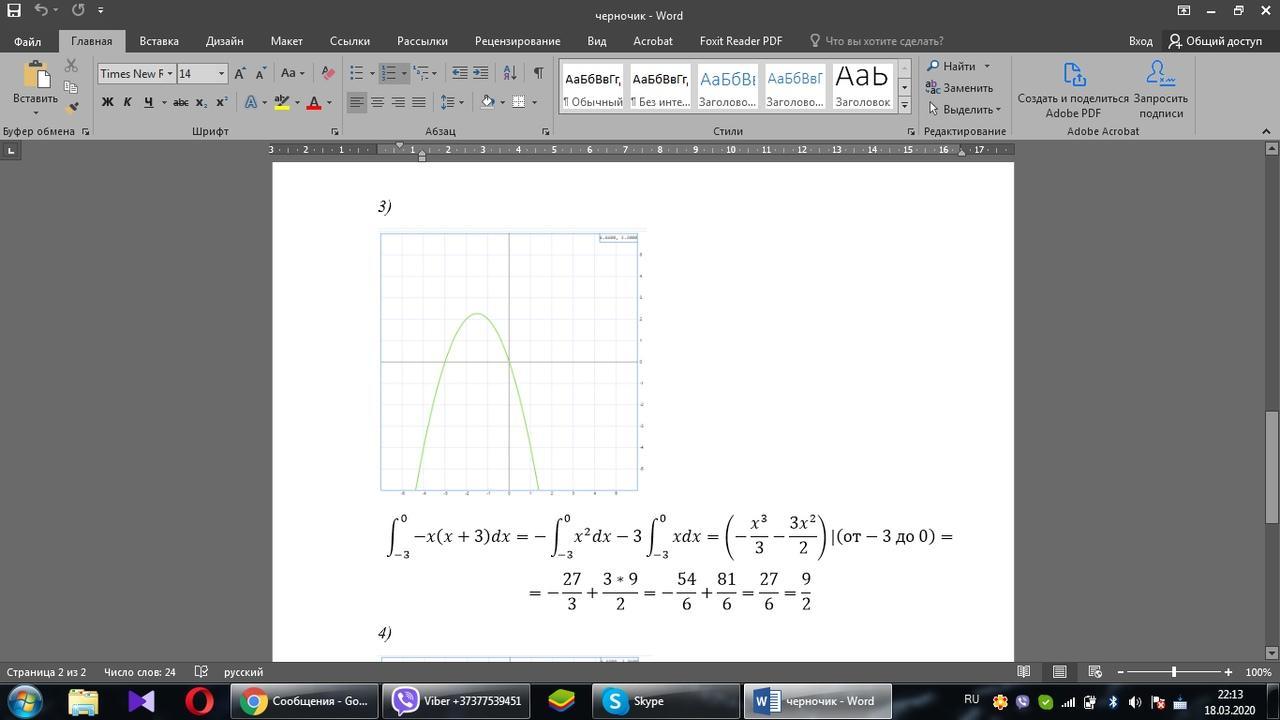The width and height of the screenshot is (1280, 720).
Task: Toggle italic formatting (К)
Action: click(x=127, y=102)
